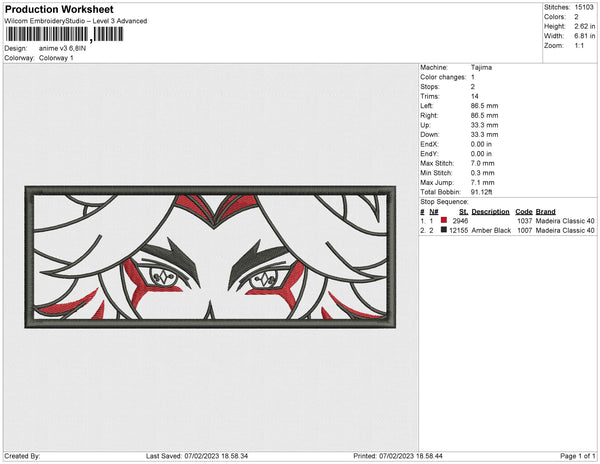Click the red color swatch in Stop Sequence
The height and width of the screenshot is (464, 600).
443,220
